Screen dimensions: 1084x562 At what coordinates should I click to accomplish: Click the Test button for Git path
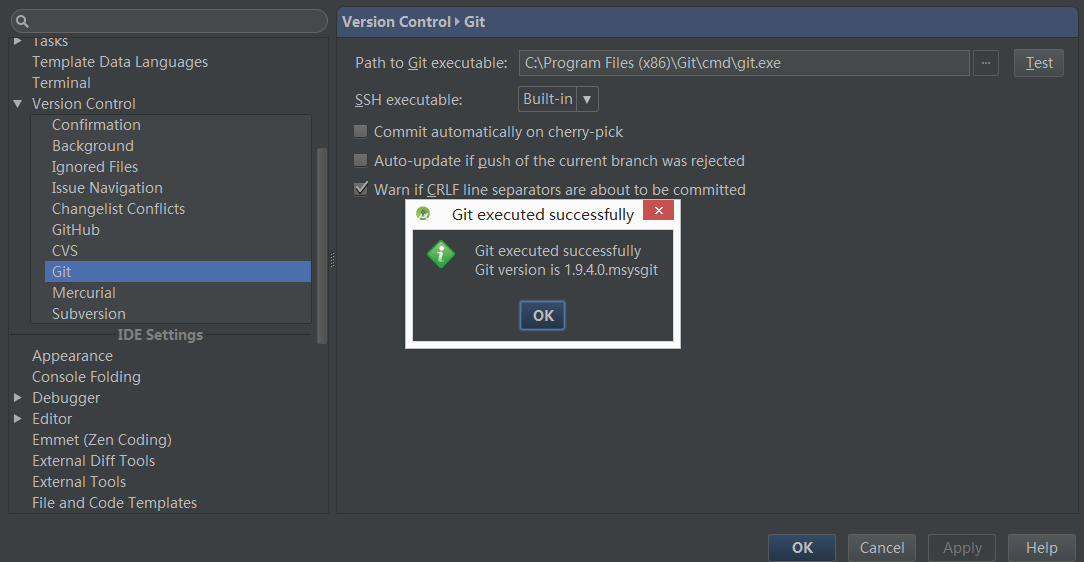point(1038,63)
